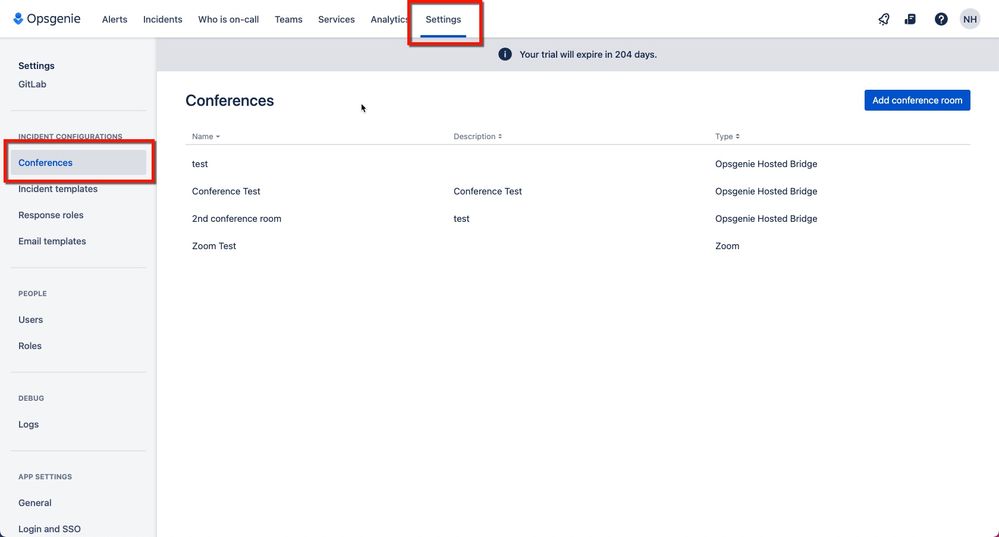Open Email templates settings

pyautogui.click(x=52, y=241)
